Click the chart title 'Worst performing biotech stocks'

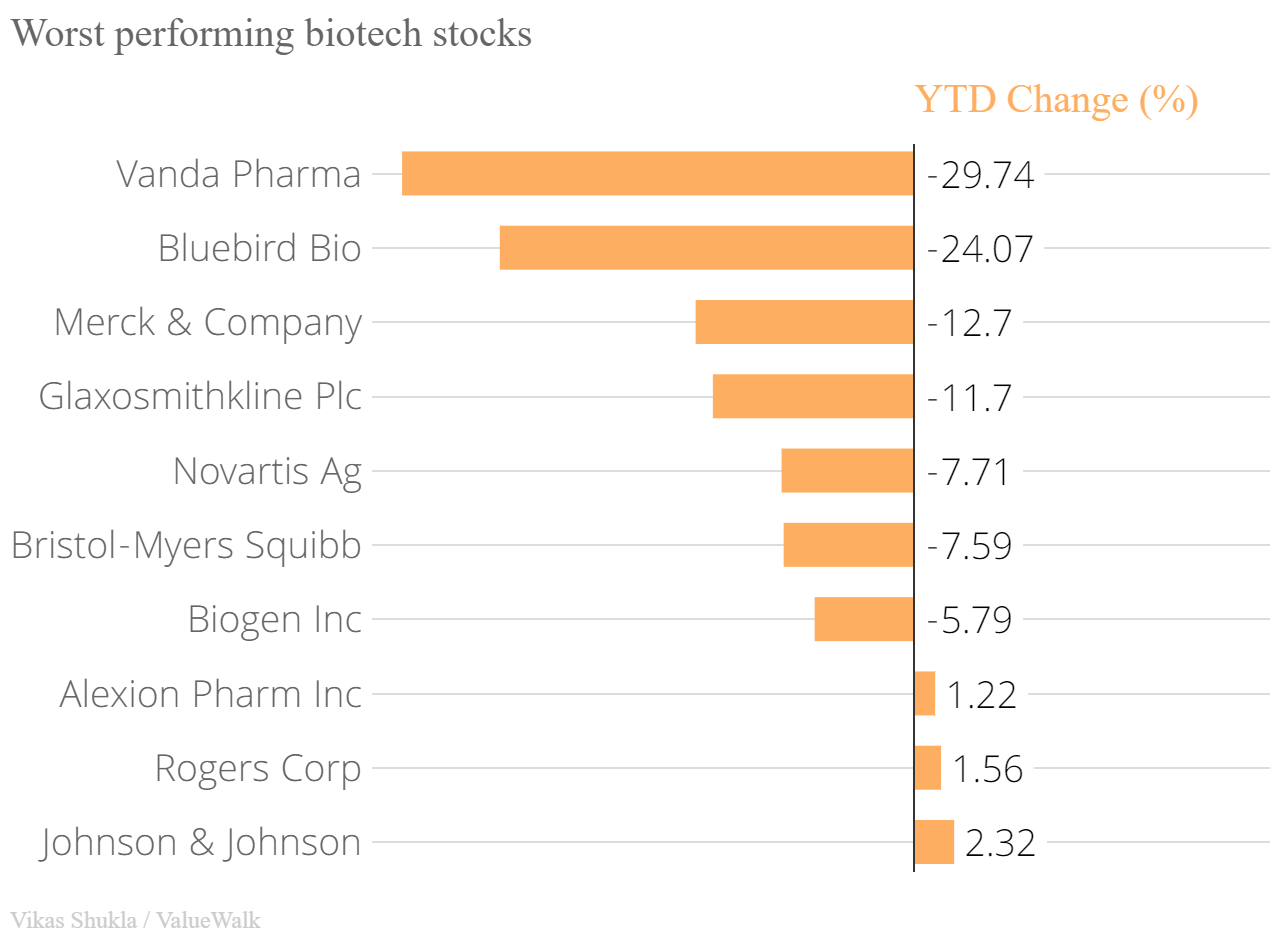point(271,34)
